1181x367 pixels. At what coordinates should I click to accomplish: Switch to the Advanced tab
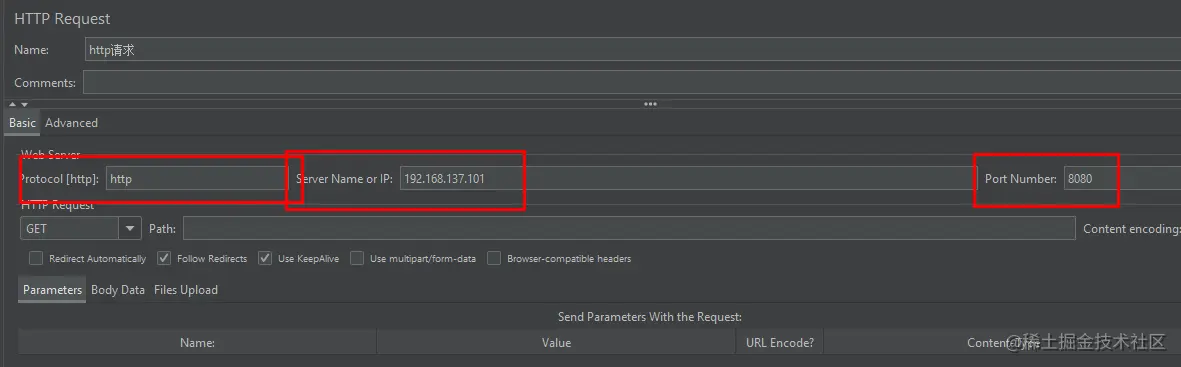(x=72, y=122)
